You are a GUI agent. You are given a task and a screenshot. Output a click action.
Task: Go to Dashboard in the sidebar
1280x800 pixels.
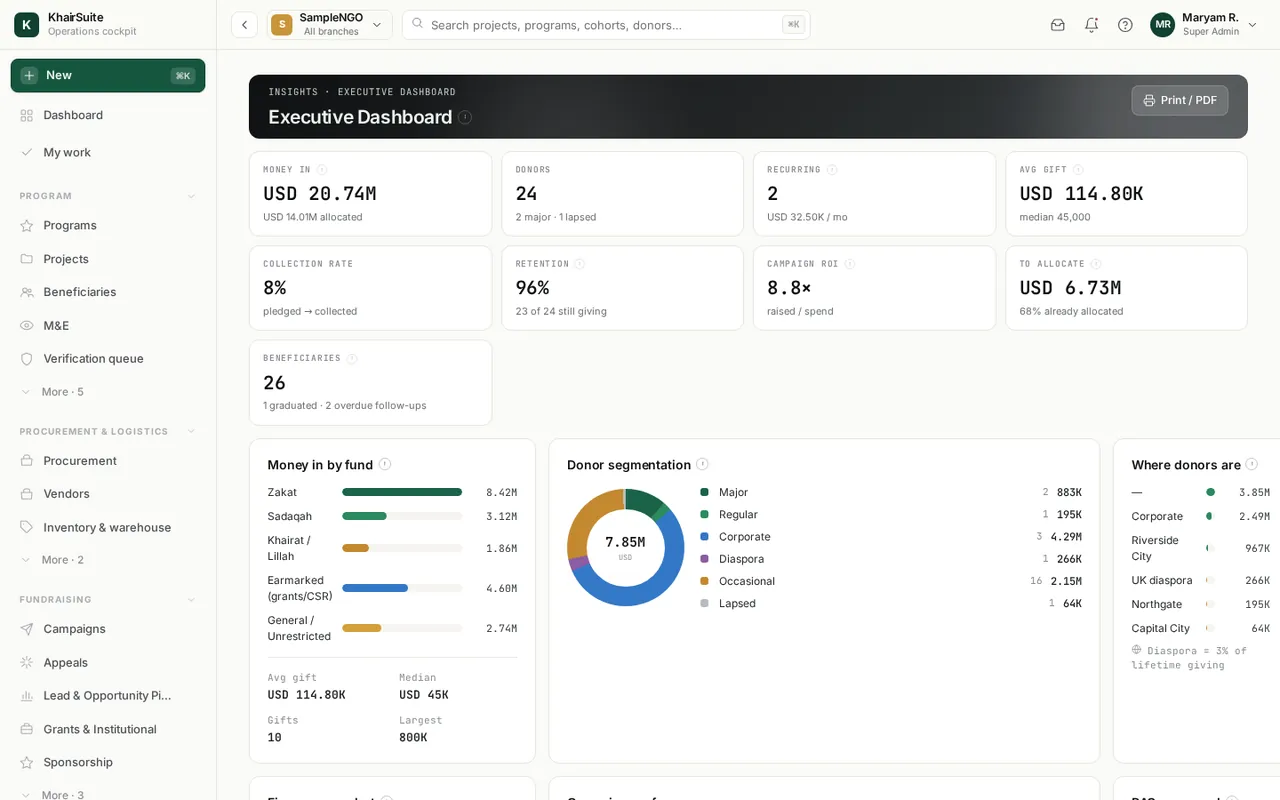click(x=108, y=115)
